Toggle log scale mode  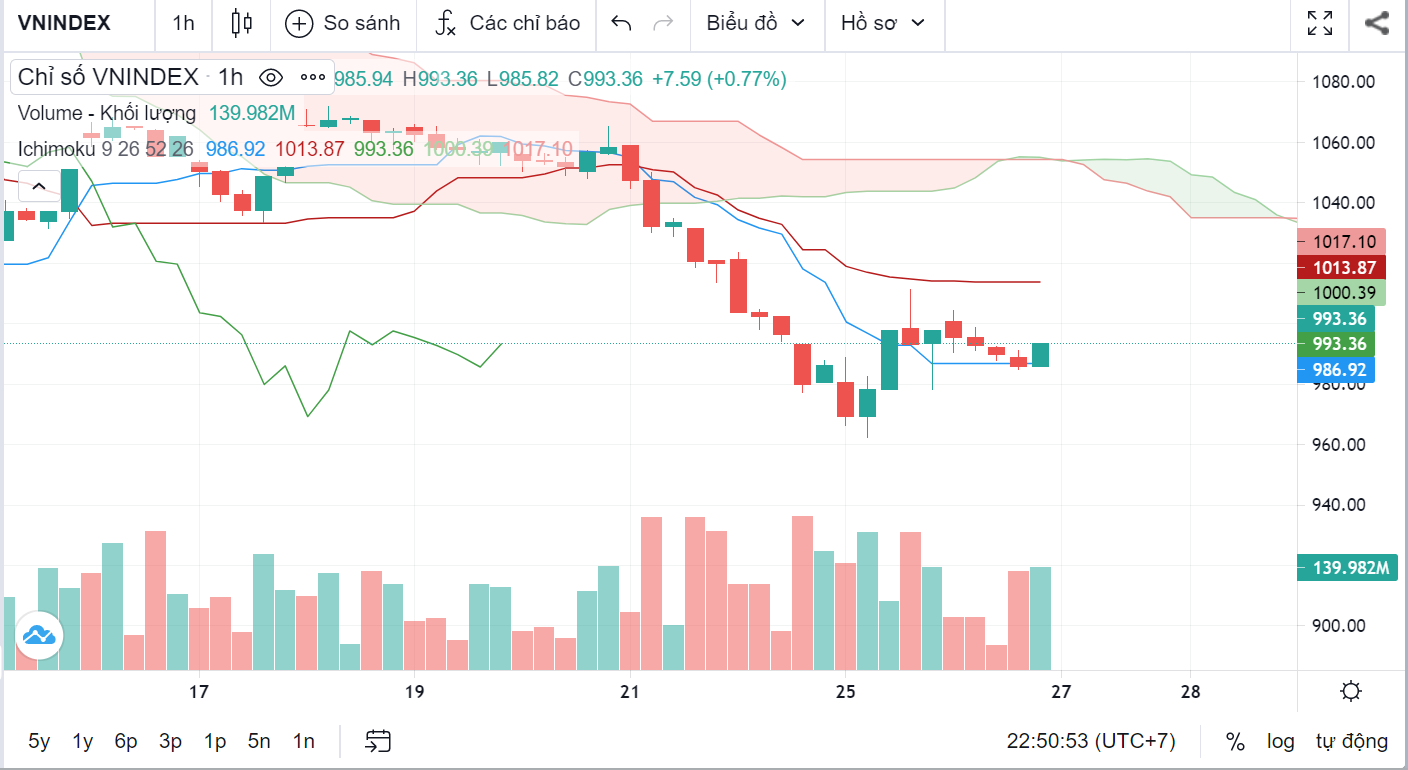(x=1281, y=741)
